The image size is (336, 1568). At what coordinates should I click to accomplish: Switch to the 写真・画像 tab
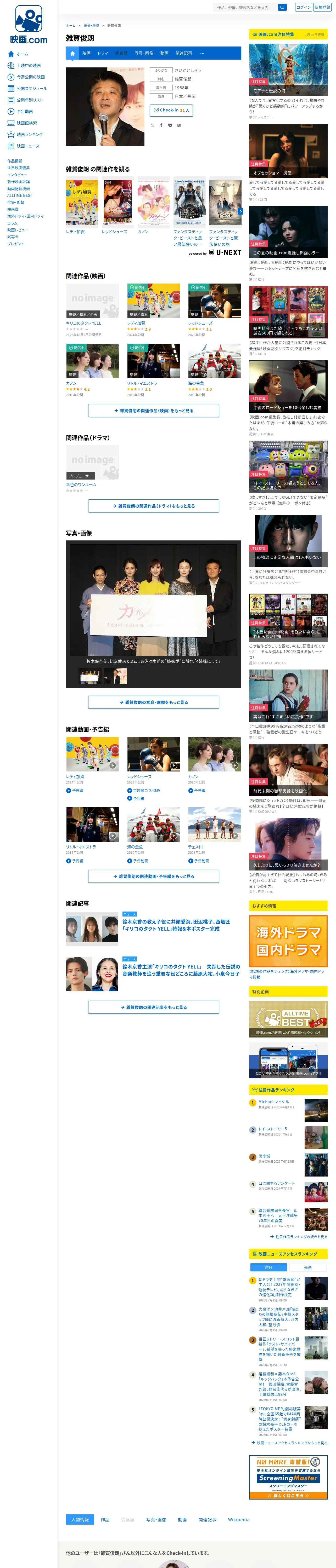click(144, 54)
